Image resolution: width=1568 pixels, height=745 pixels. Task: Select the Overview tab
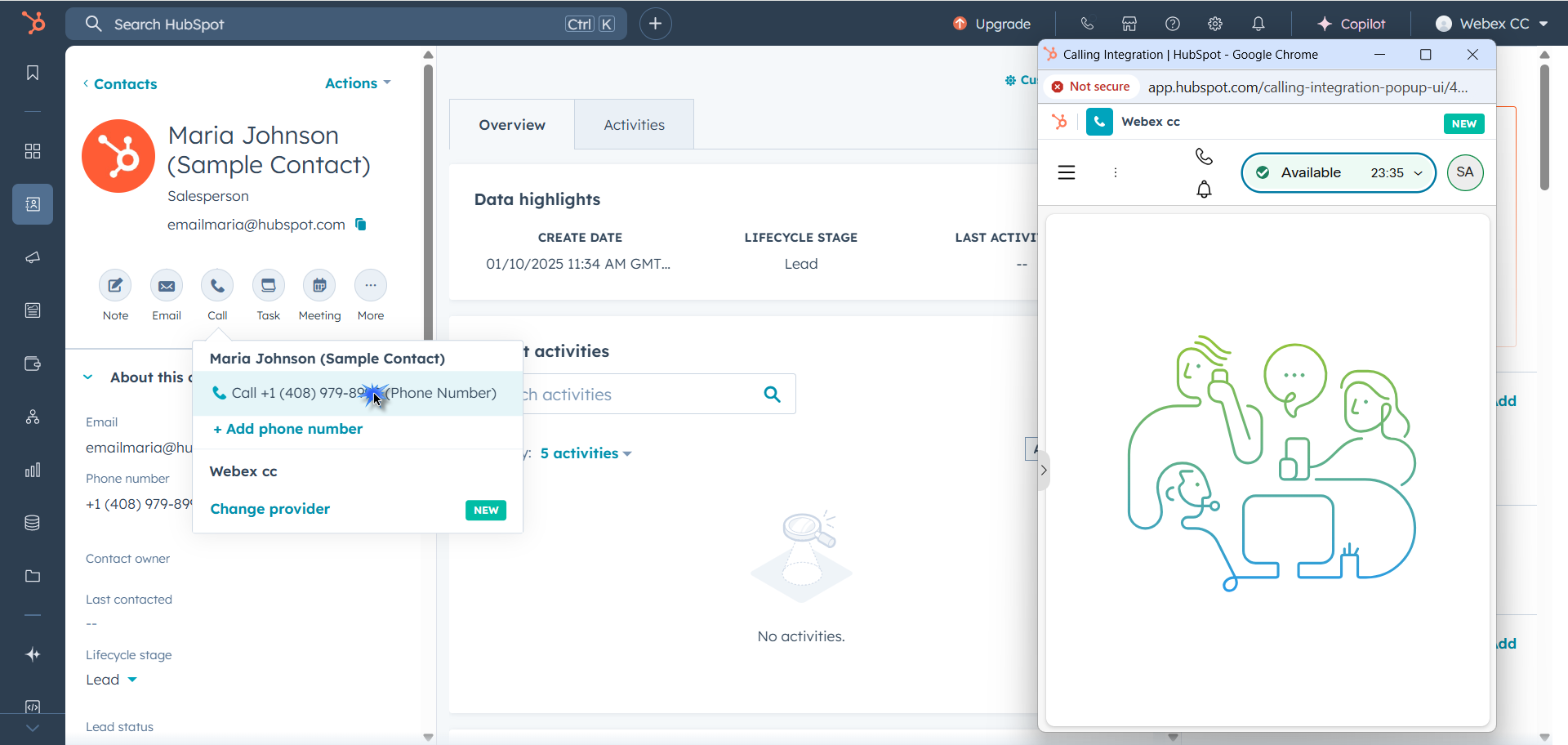click(512, 125)
